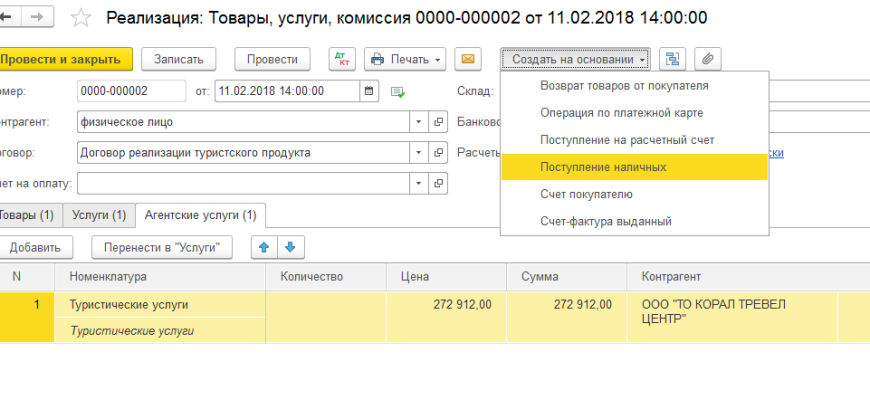Click the back navigation arrow
This screenshot has height=400, width=870.
coord(10,18)
